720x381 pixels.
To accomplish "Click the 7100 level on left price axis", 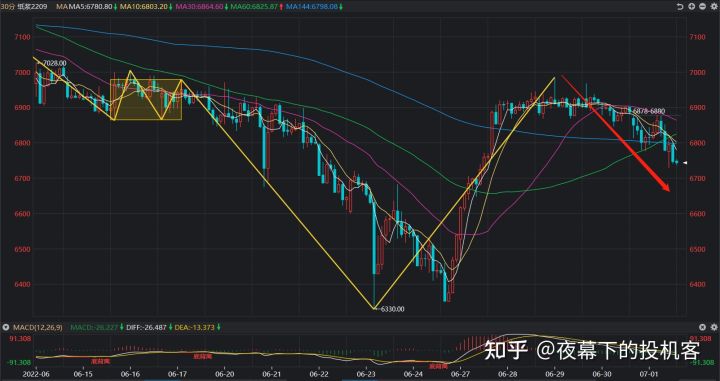I will 22,37.
